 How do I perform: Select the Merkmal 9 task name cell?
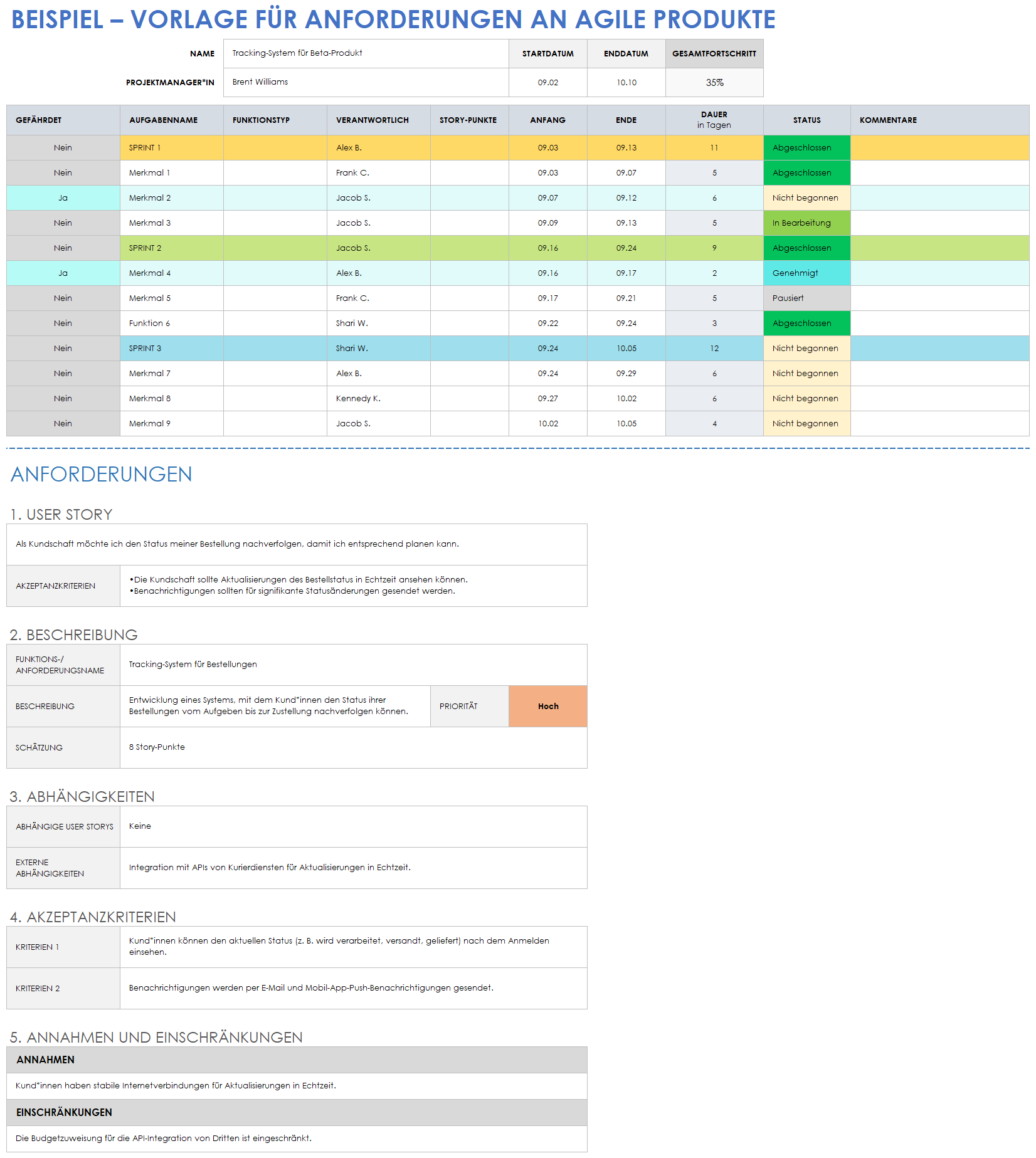coord(171,423)
